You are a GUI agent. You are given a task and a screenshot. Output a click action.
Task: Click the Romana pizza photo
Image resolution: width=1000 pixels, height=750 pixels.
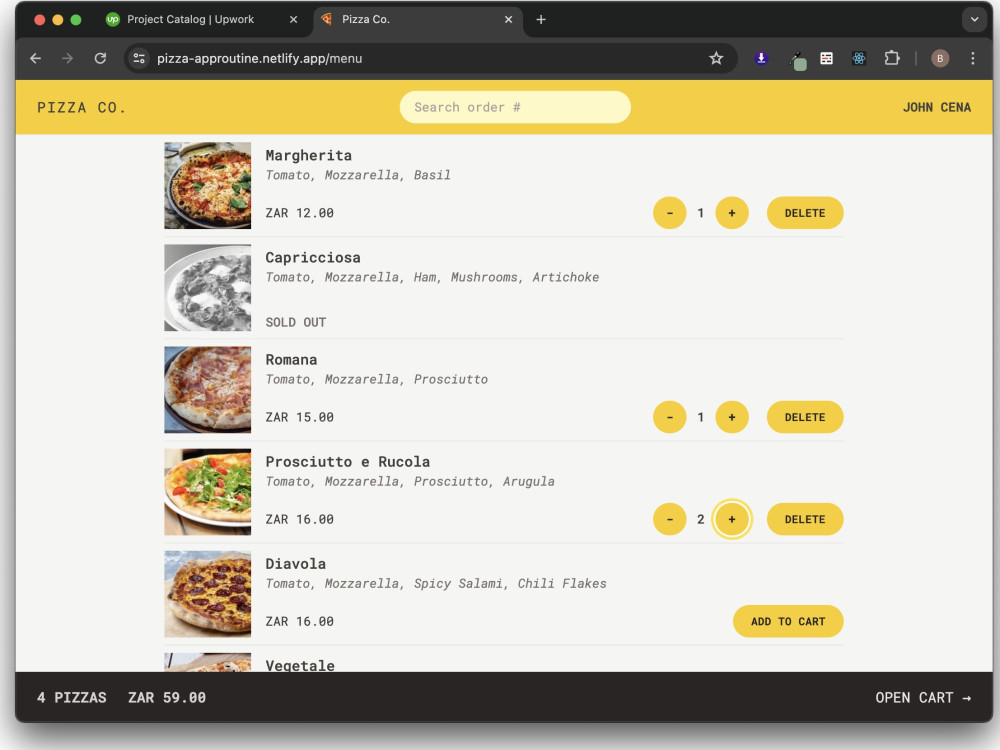click(207, 390)
